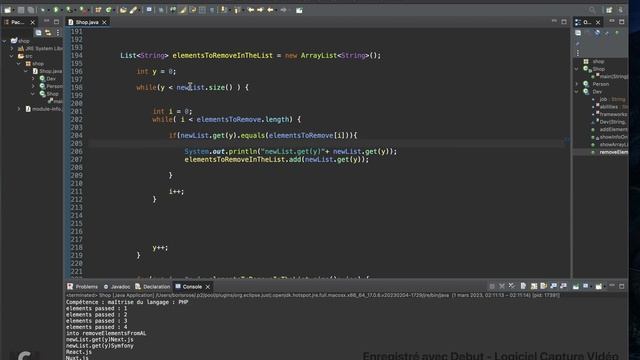Maximize the console panel
640x360 pixels.
pyautogui.click(x=622, y=286)
